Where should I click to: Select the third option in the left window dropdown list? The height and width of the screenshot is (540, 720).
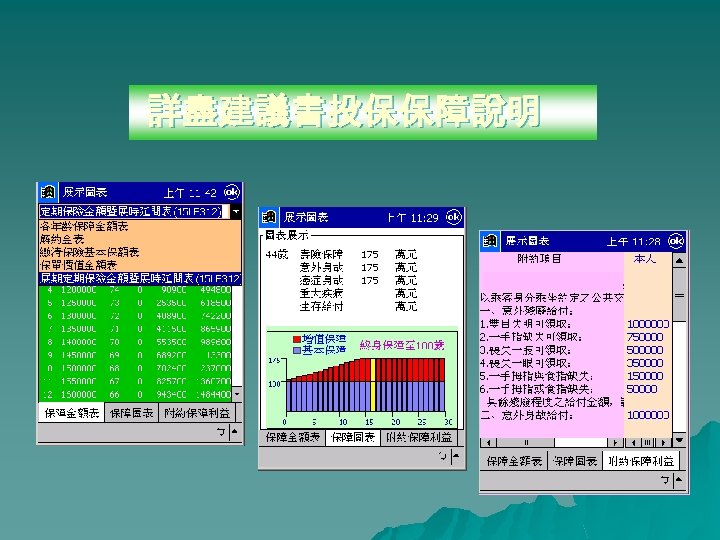[x=140, y=252]
